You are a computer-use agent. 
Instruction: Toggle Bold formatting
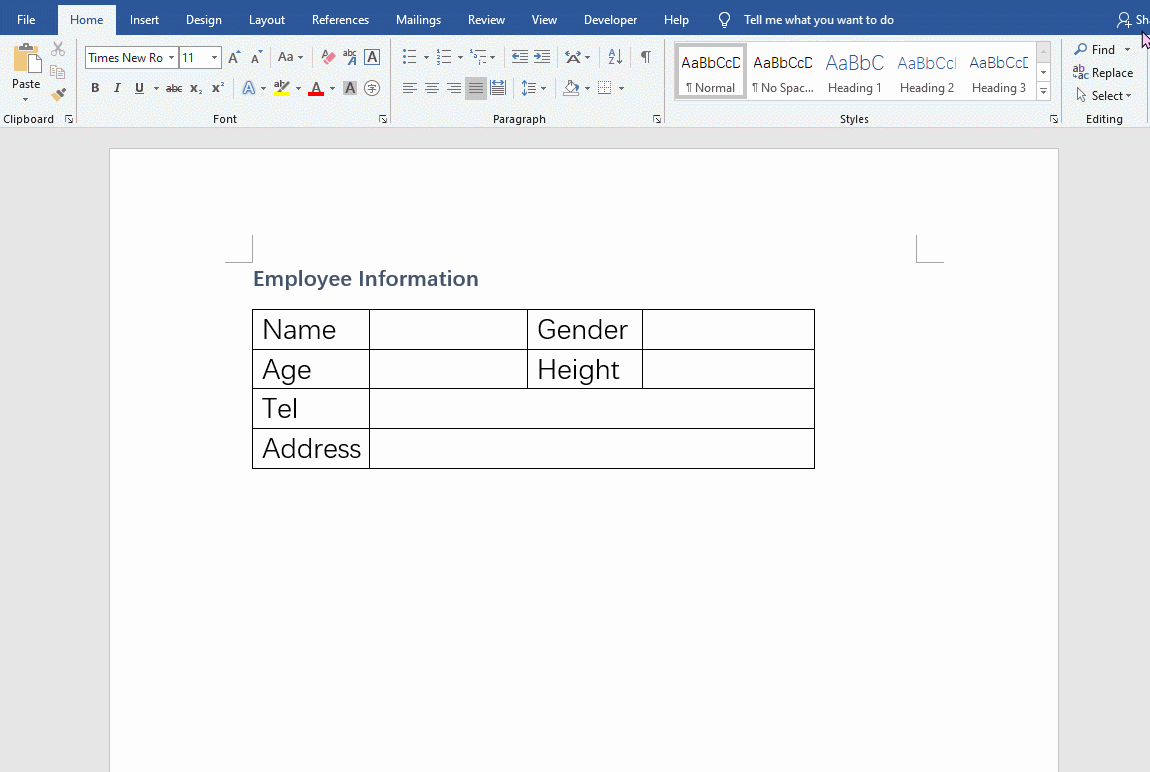[95, 89]
